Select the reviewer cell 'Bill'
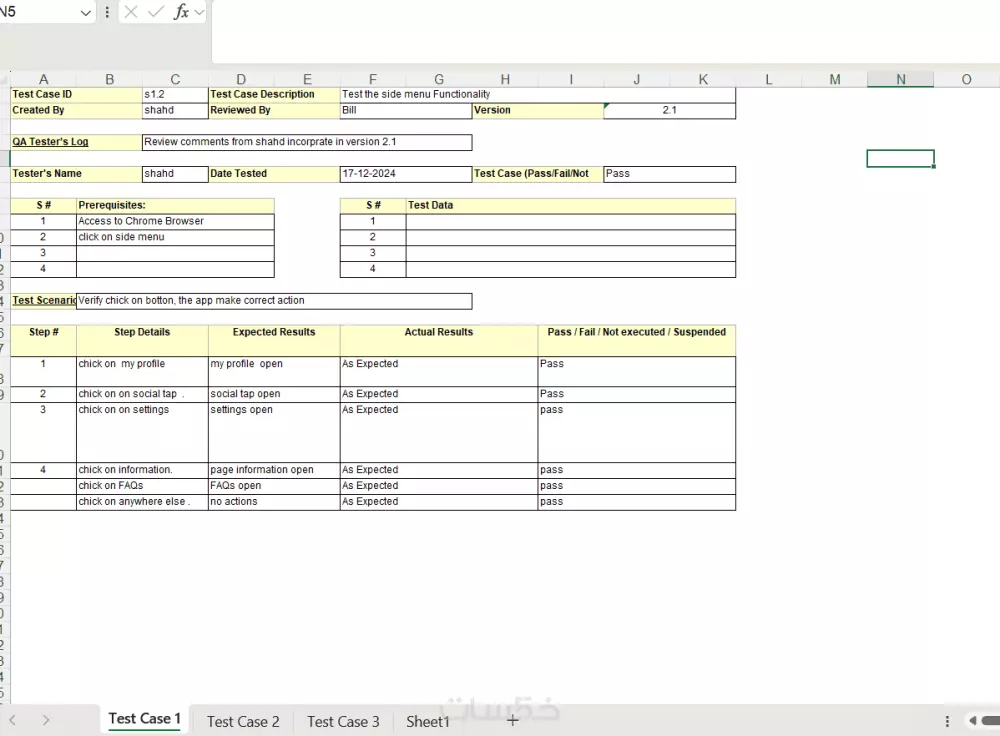Screen dimensions: 1000x736 click(x=406, y=110)
